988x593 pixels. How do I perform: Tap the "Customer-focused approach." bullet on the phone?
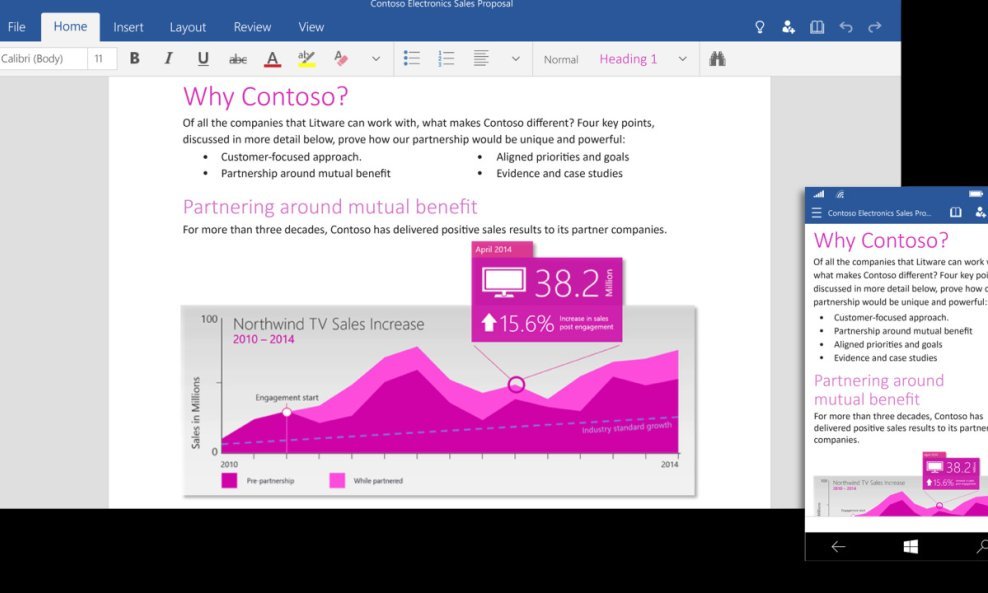pos(891,318)
